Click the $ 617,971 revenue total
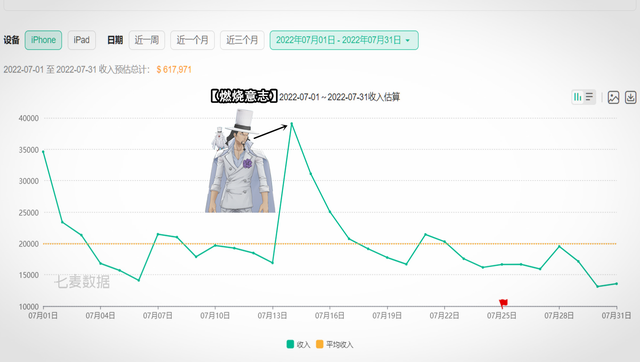 pyautogui.click(x=174, y=70)
